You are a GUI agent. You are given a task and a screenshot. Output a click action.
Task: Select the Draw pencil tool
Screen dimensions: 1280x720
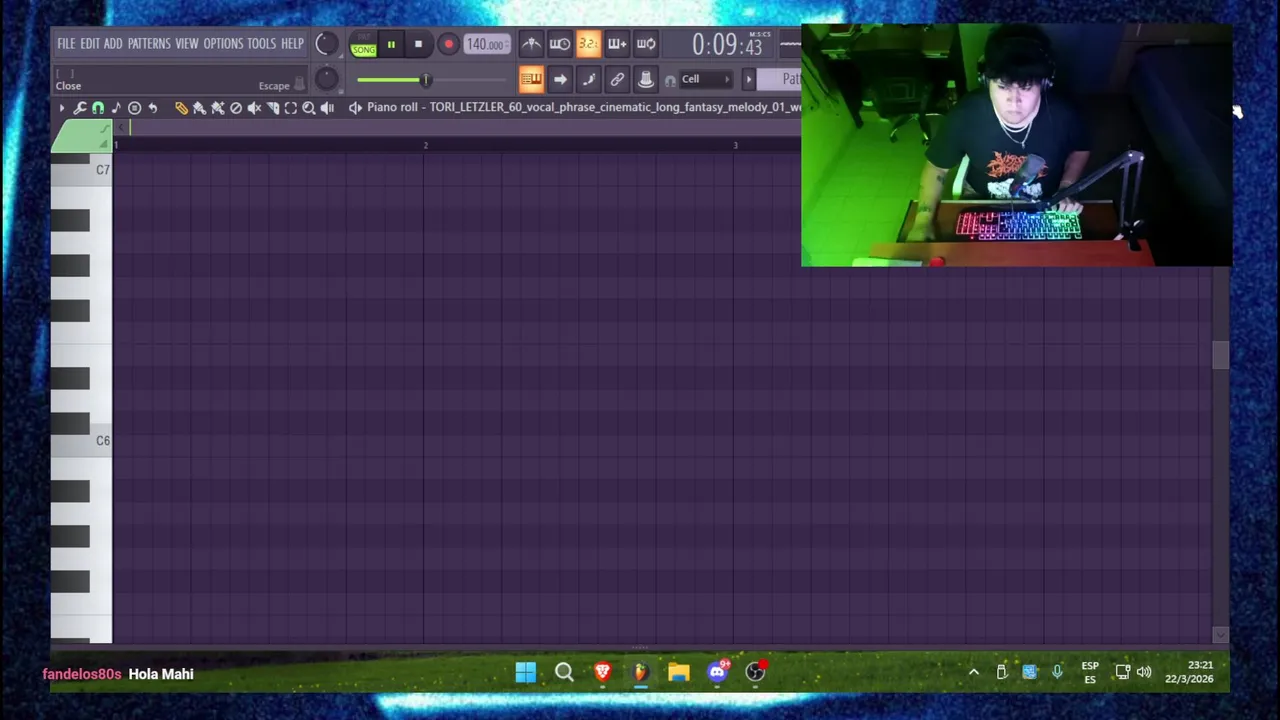[x=181, y=108]
